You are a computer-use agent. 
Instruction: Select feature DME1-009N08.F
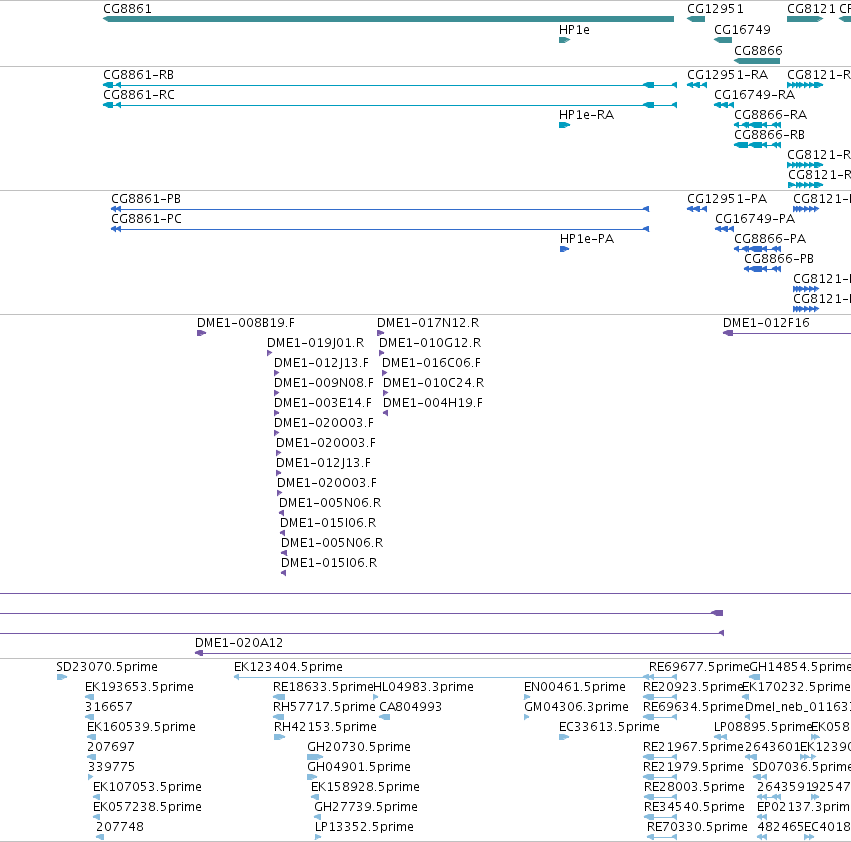pyautogui.click(x=277, y=393)
